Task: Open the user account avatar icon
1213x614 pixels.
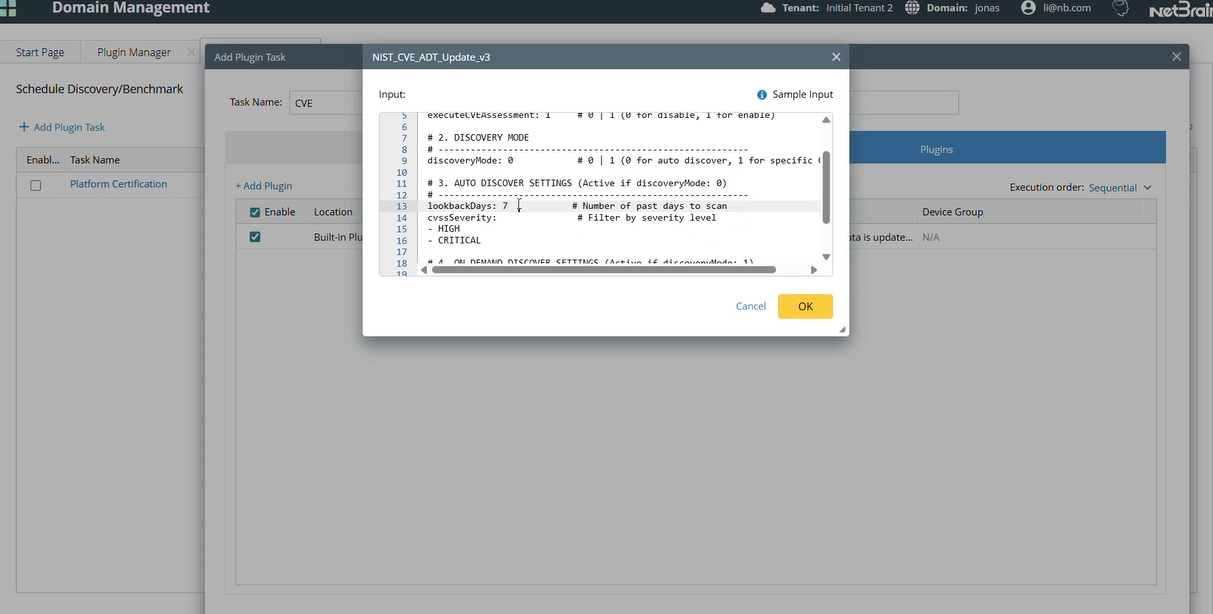Action: [1028, 8]
